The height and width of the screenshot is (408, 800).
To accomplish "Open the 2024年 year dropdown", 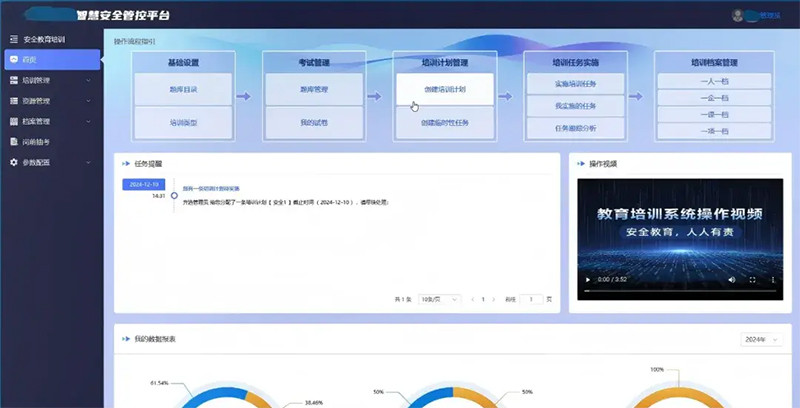I will [x=761, y=340].
